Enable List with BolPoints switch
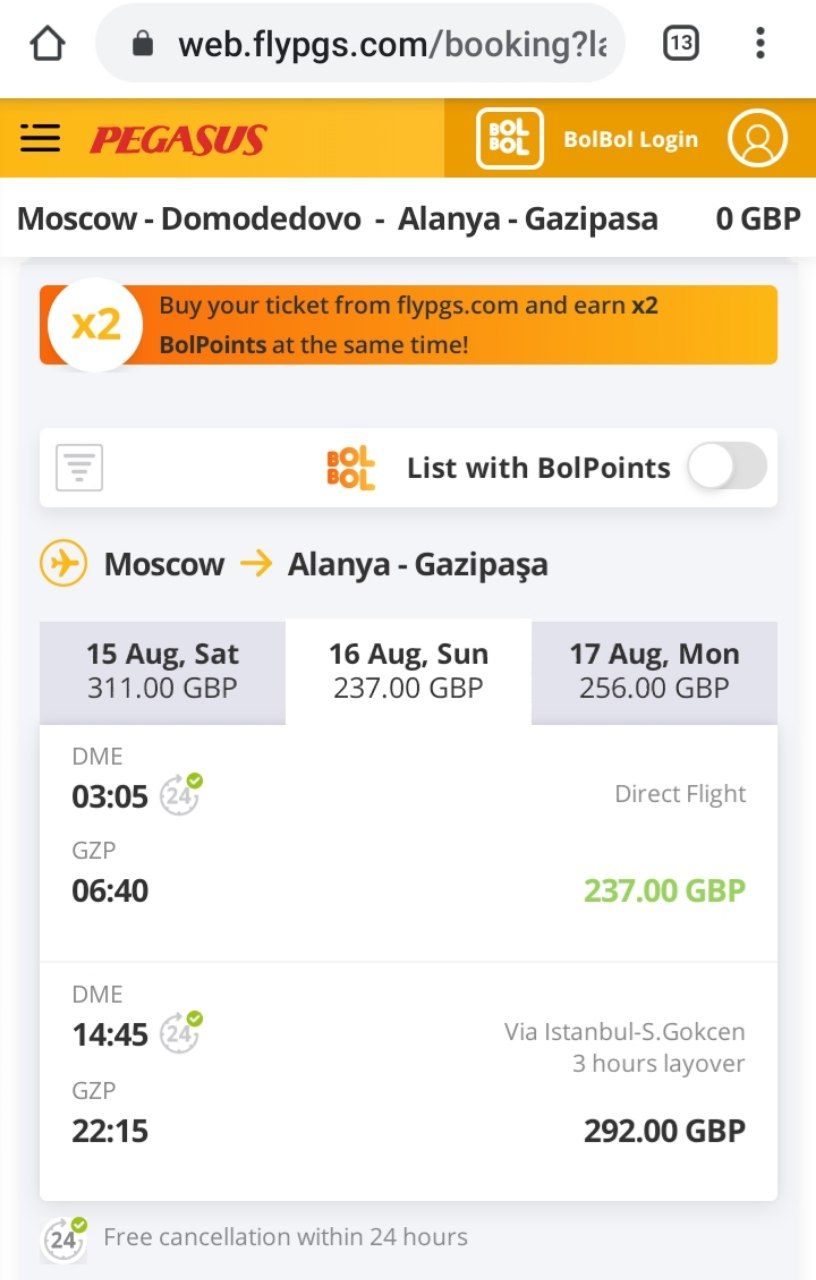Image resolution: width=816 pixels, height=1280 pixels. coord(727,467)
